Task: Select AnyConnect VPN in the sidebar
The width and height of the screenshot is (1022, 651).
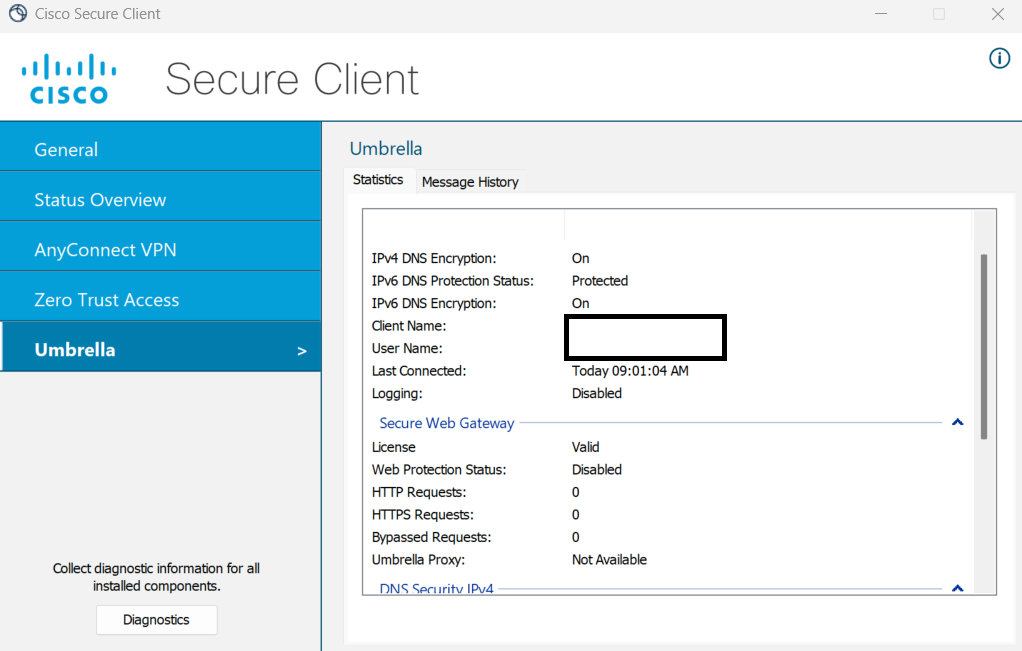Action: (x=160, y=250)
